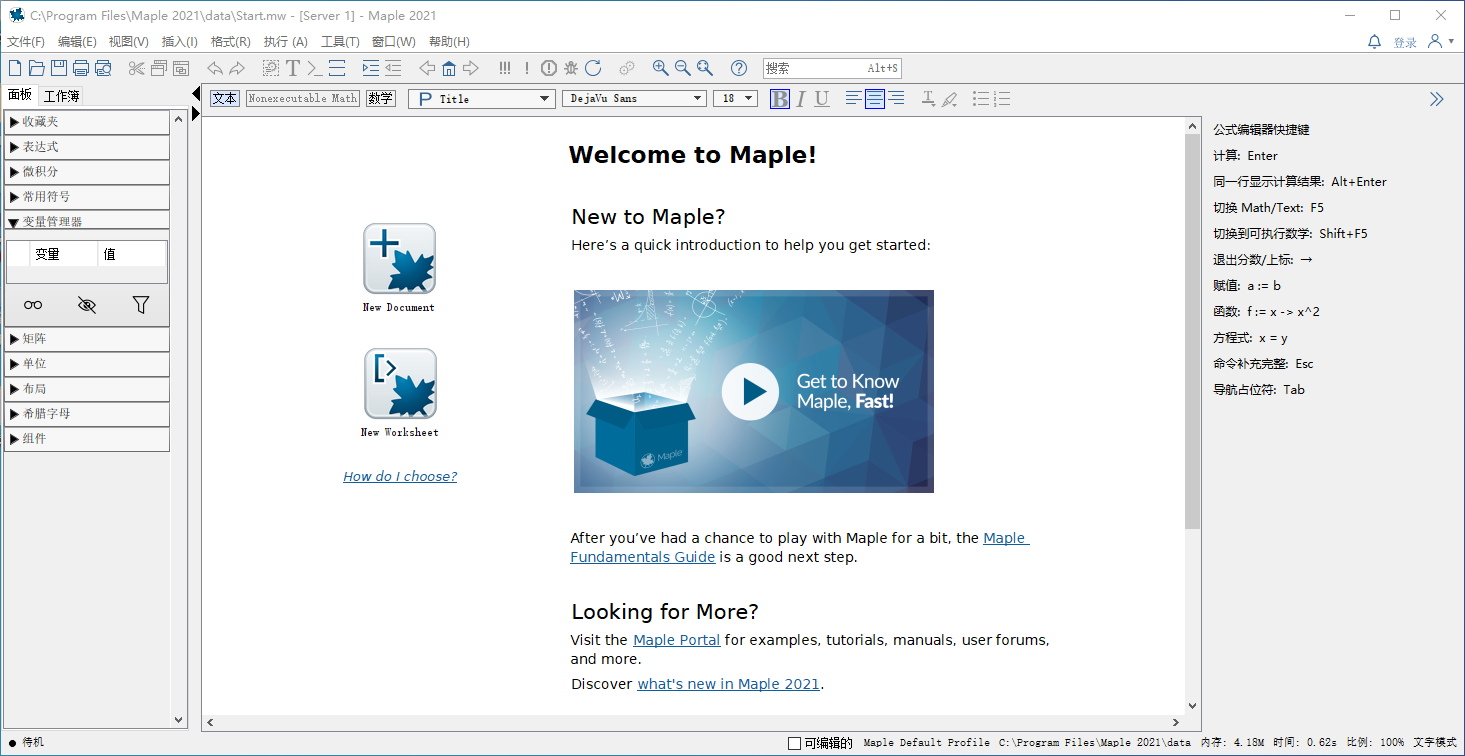Cut selection with the scissors icon
This screenshot has height=756, width=1465.
(x=137, y=68)
